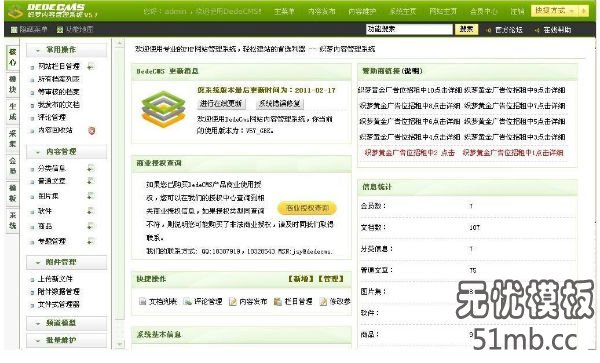The image size is (600, 363).
Task: Open 内容维护 in the top navigation
Action: (362, 12)
